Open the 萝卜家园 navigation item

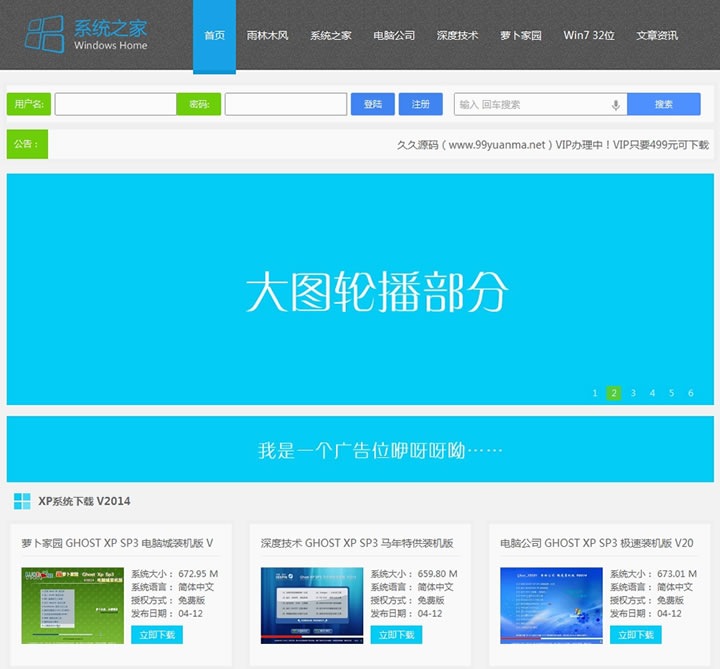[521, 35]
